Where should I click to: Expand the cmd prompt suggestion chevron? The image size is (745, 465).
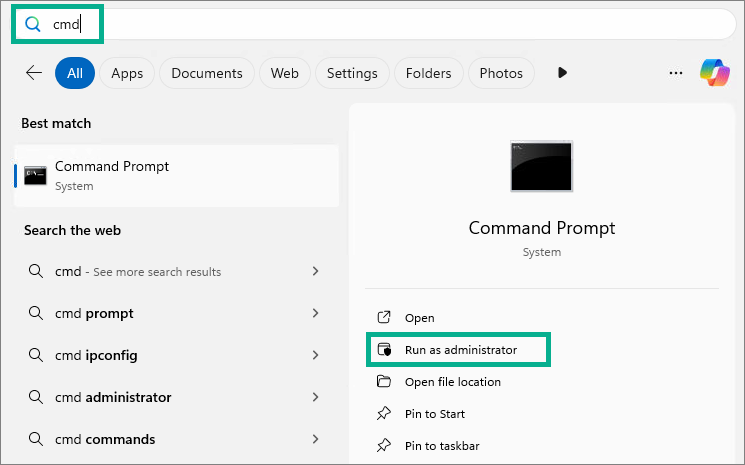coord(315,313)
